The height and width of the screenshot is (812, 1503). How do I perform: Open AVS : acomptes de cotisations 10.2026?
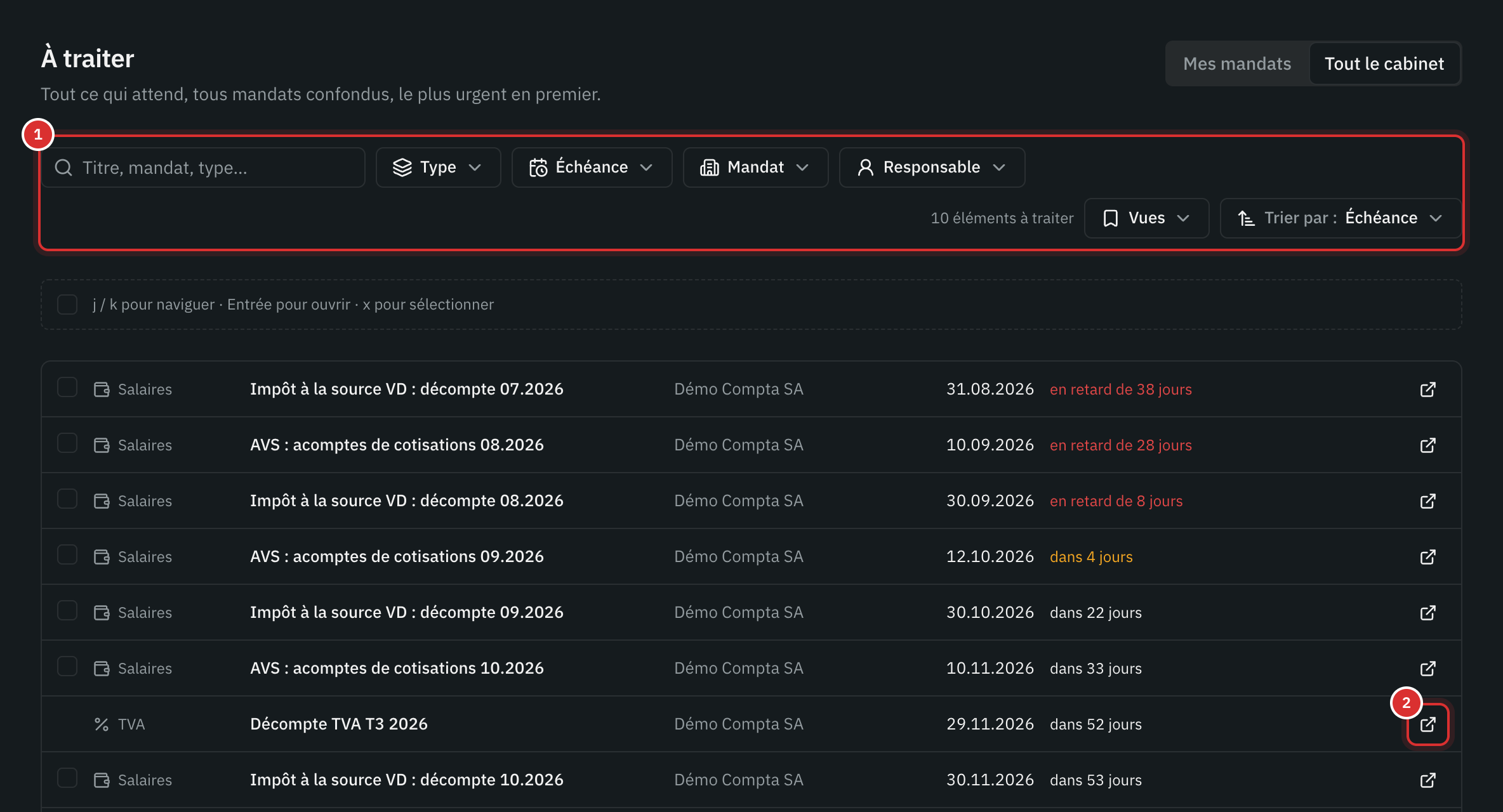tap(397, 669)
